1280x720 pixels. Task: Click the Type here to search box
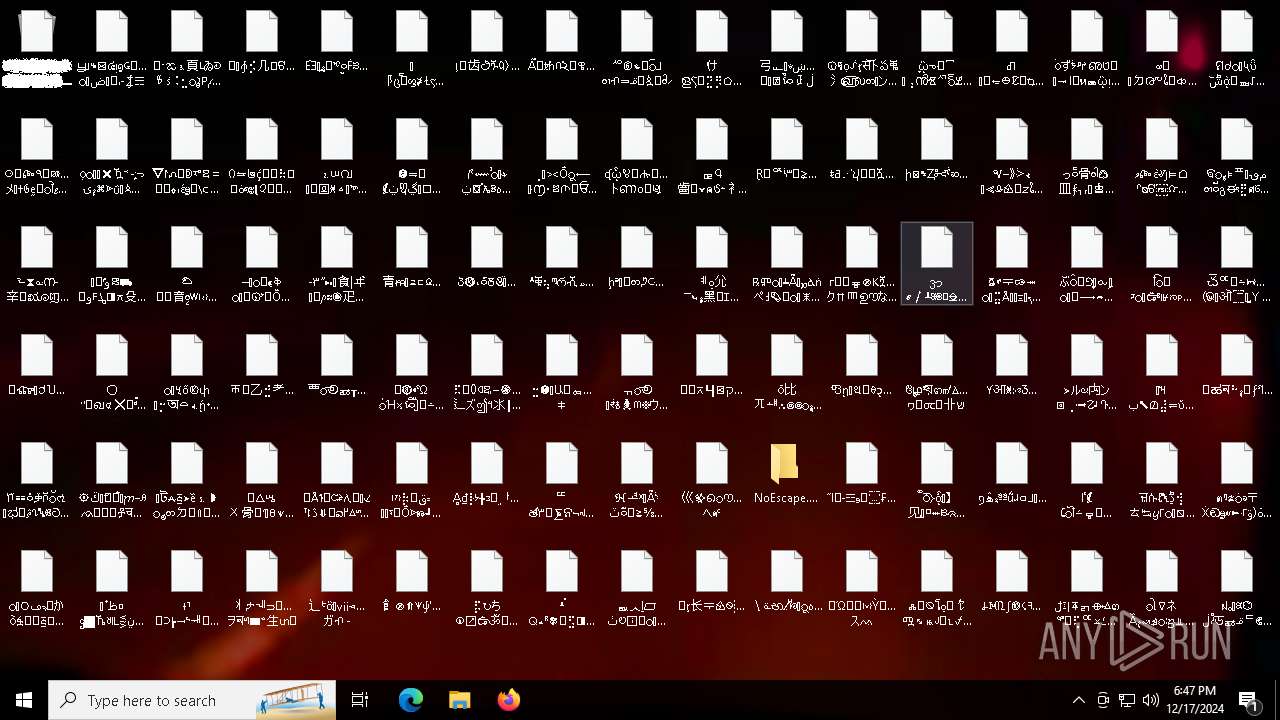point(194,700)
